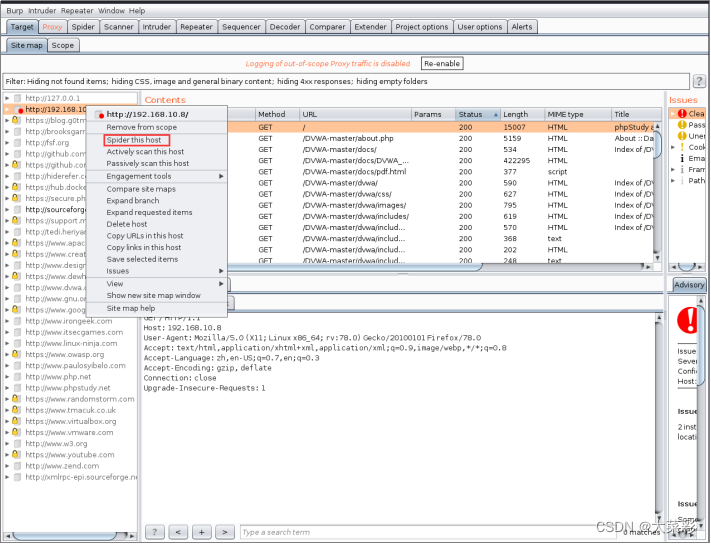Click the page icon beside http://www.linux-ninja.com
Screen dimensions: 711x544
tap(17, 343)
